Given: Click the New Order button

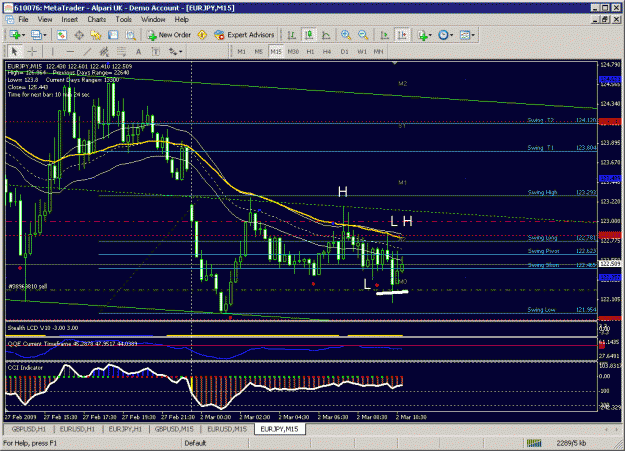Looking at the screenshot, I should pos(169,35).
